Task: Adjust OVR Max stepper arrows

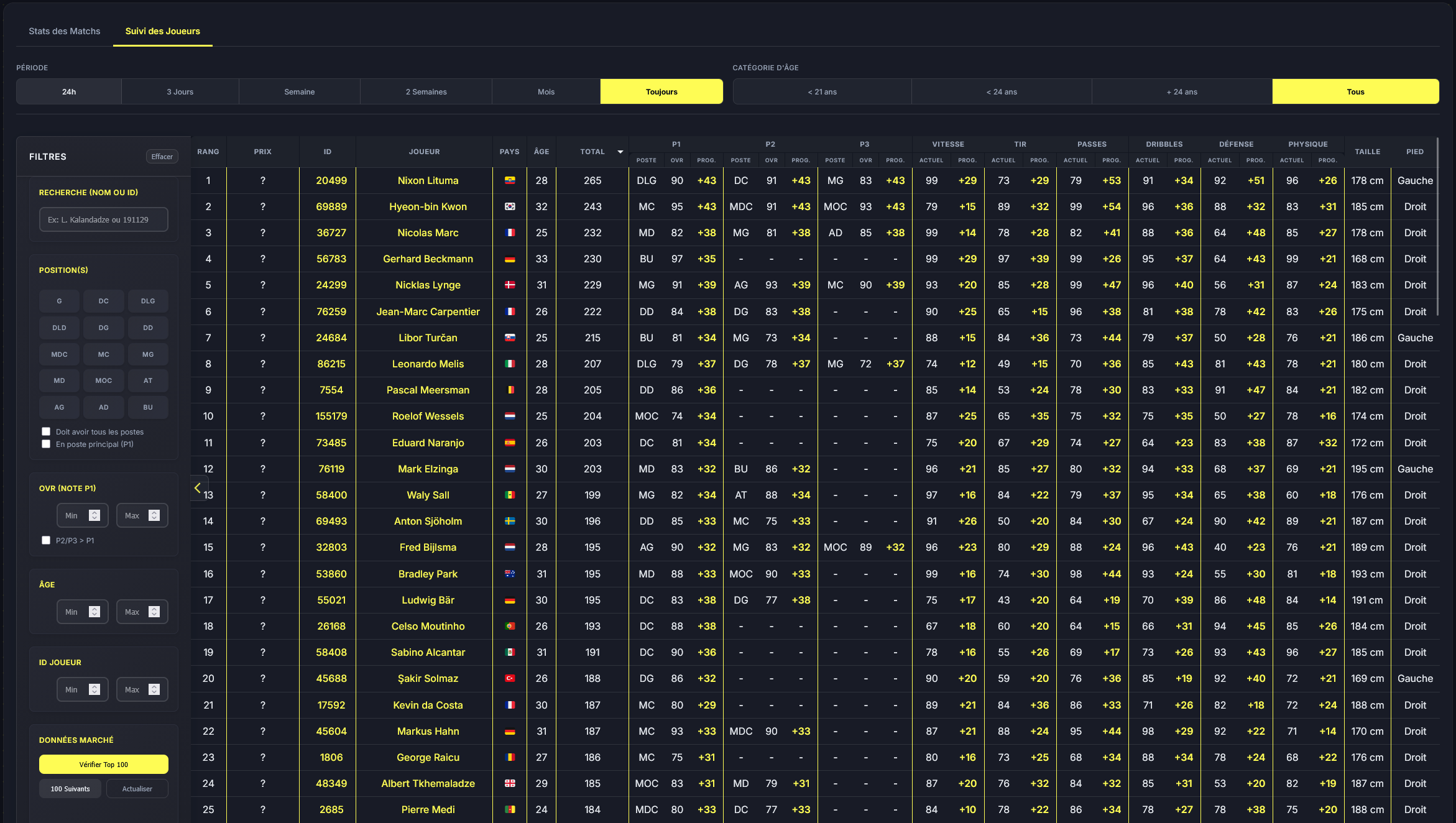Action: tap(154, 515)
